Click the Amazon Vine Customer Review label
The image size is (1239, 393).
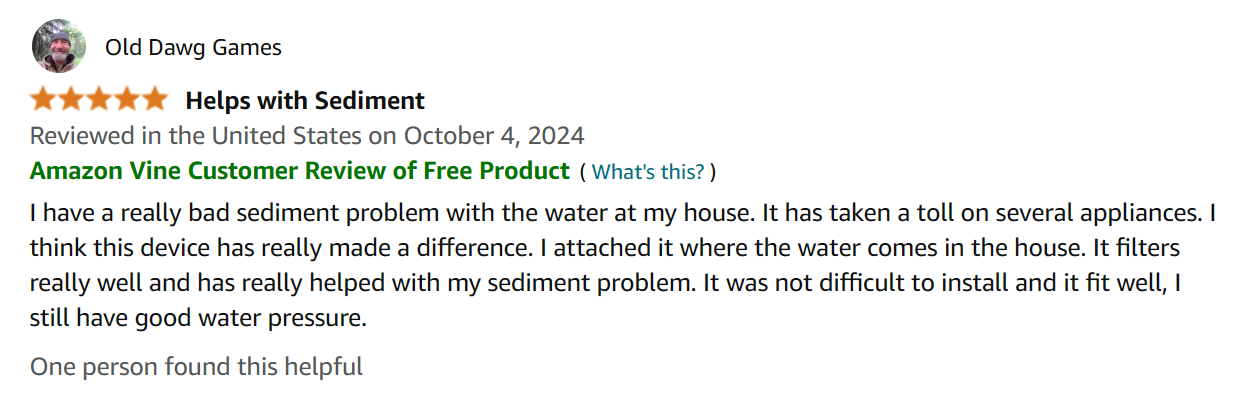point(299,170)
